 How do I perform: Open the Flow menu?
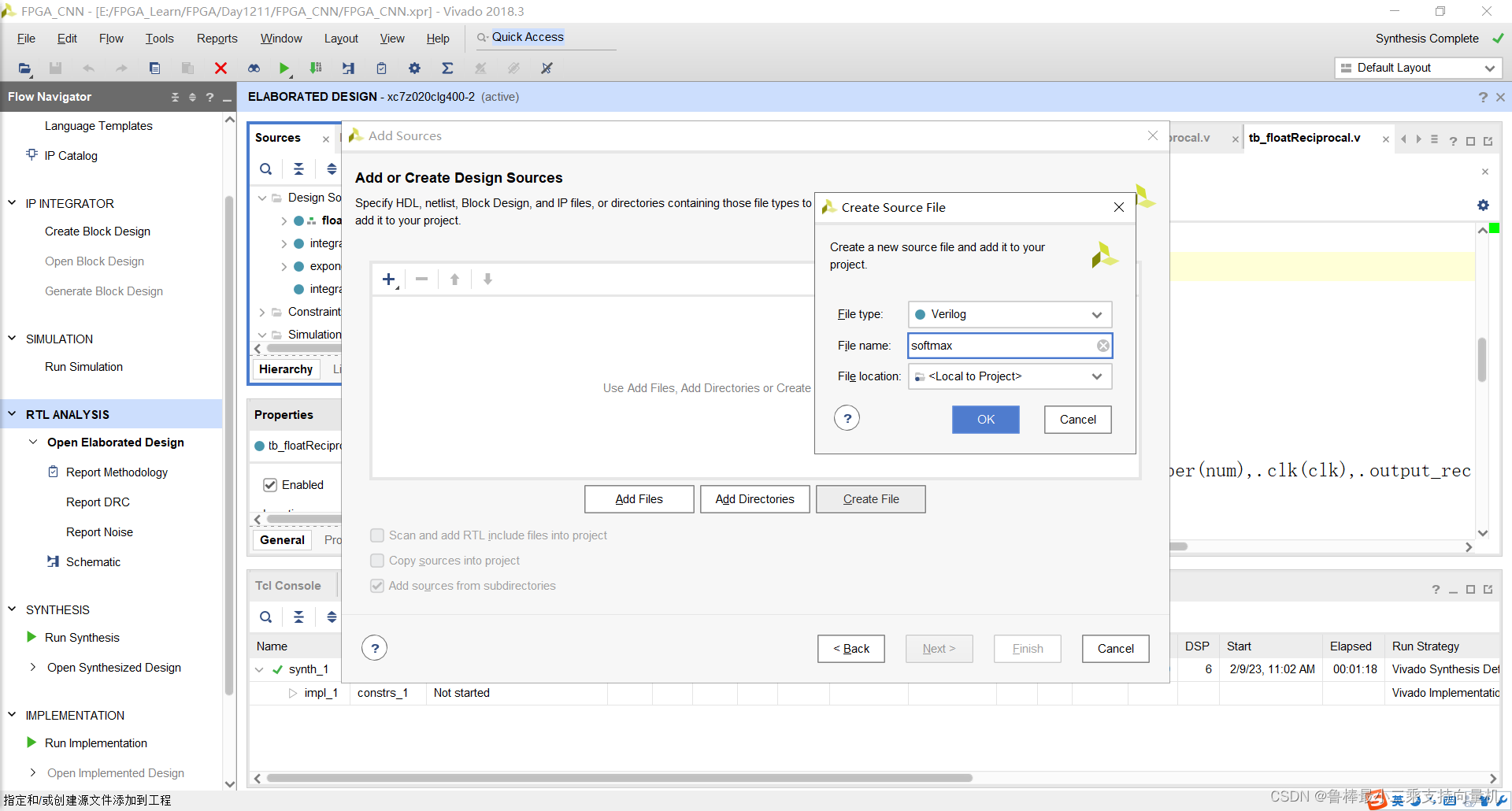[111, 39]
